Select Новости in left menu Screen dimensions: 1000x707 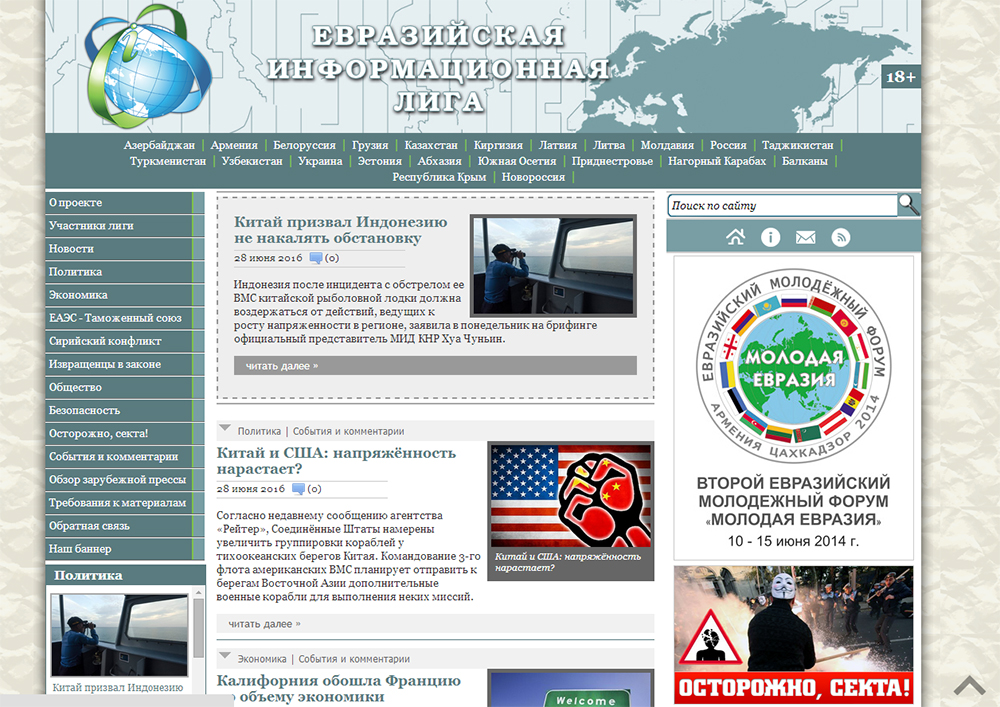coord(72,248)
